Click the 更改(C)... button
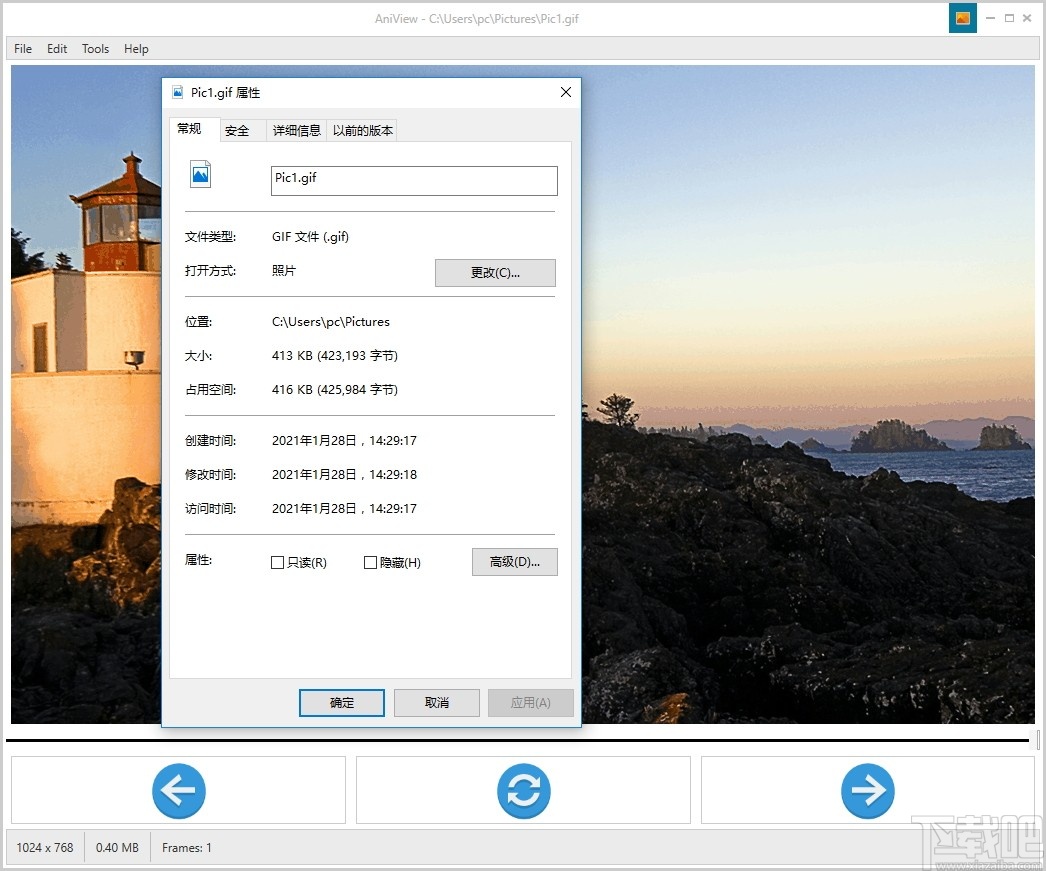1046x871 pixels. [495, 273]
